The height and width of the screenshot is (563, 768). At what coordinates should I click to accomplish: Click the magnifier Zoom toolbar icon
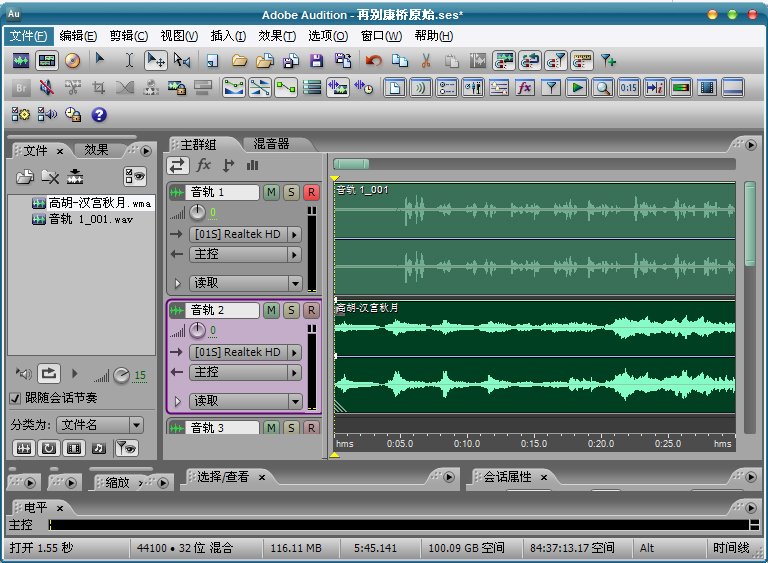(x=603, y=88)
